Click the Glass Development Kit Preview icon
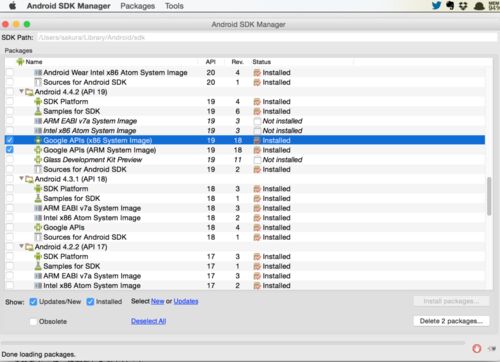 (38, 160)
